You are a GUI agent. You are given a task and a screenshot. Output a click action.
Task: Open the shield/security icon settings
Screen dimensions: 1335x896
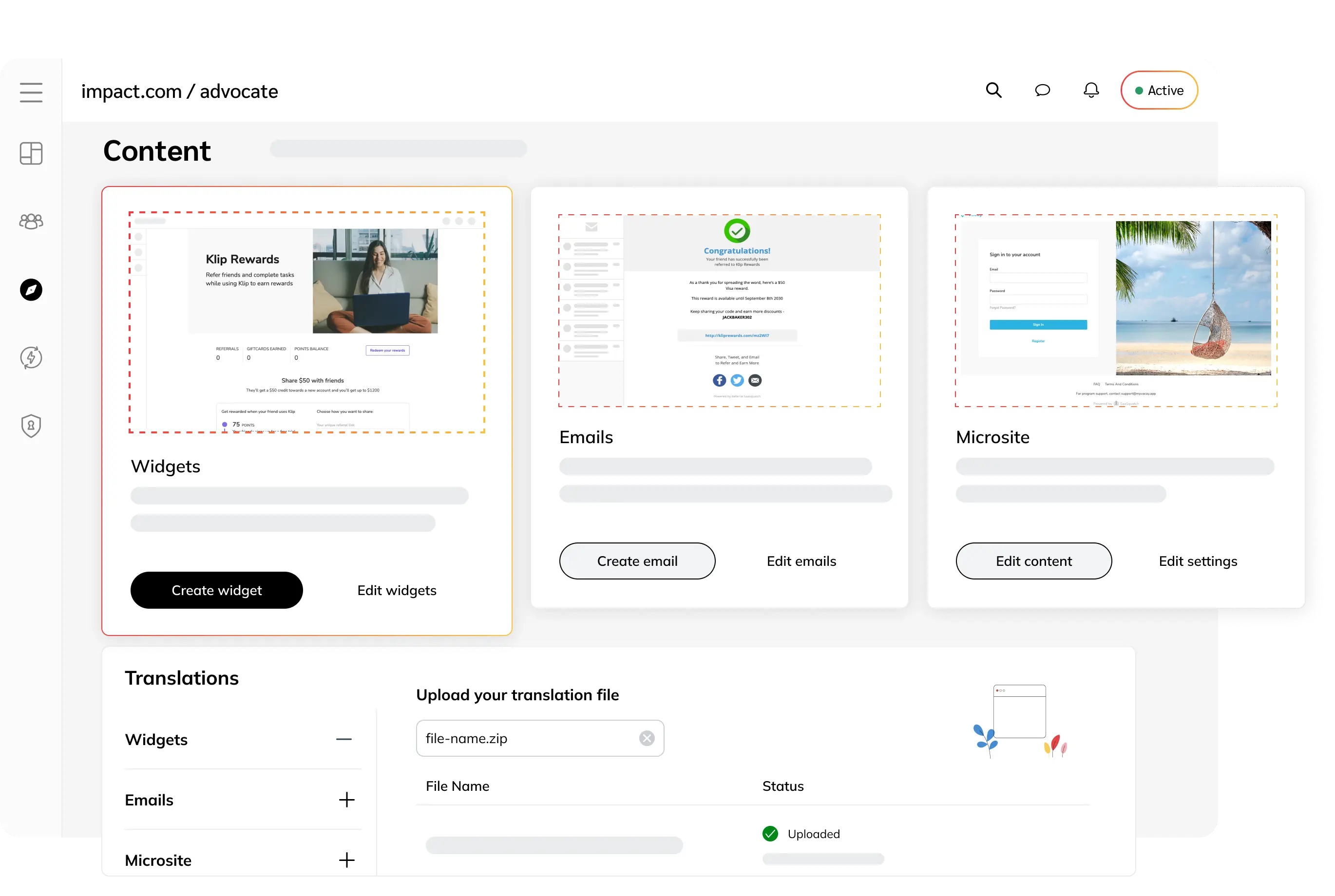pos(31,425)
